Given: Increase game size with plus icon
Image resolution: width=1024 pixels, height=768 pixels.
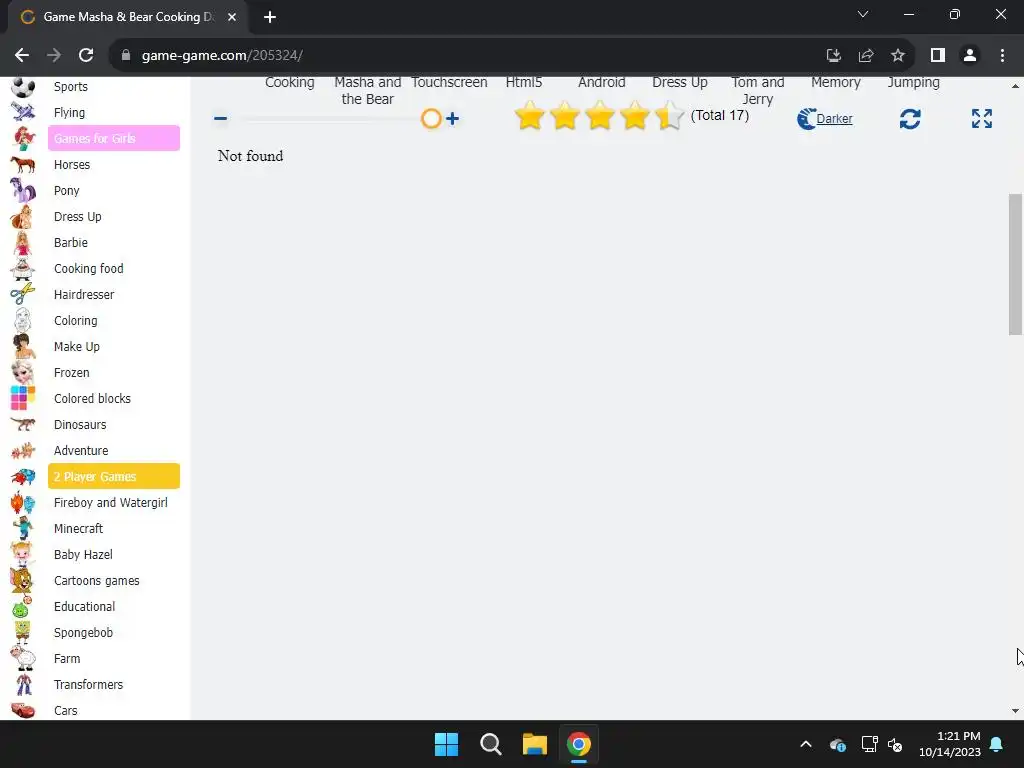Looking at the screenshot, I should [452, 118].
